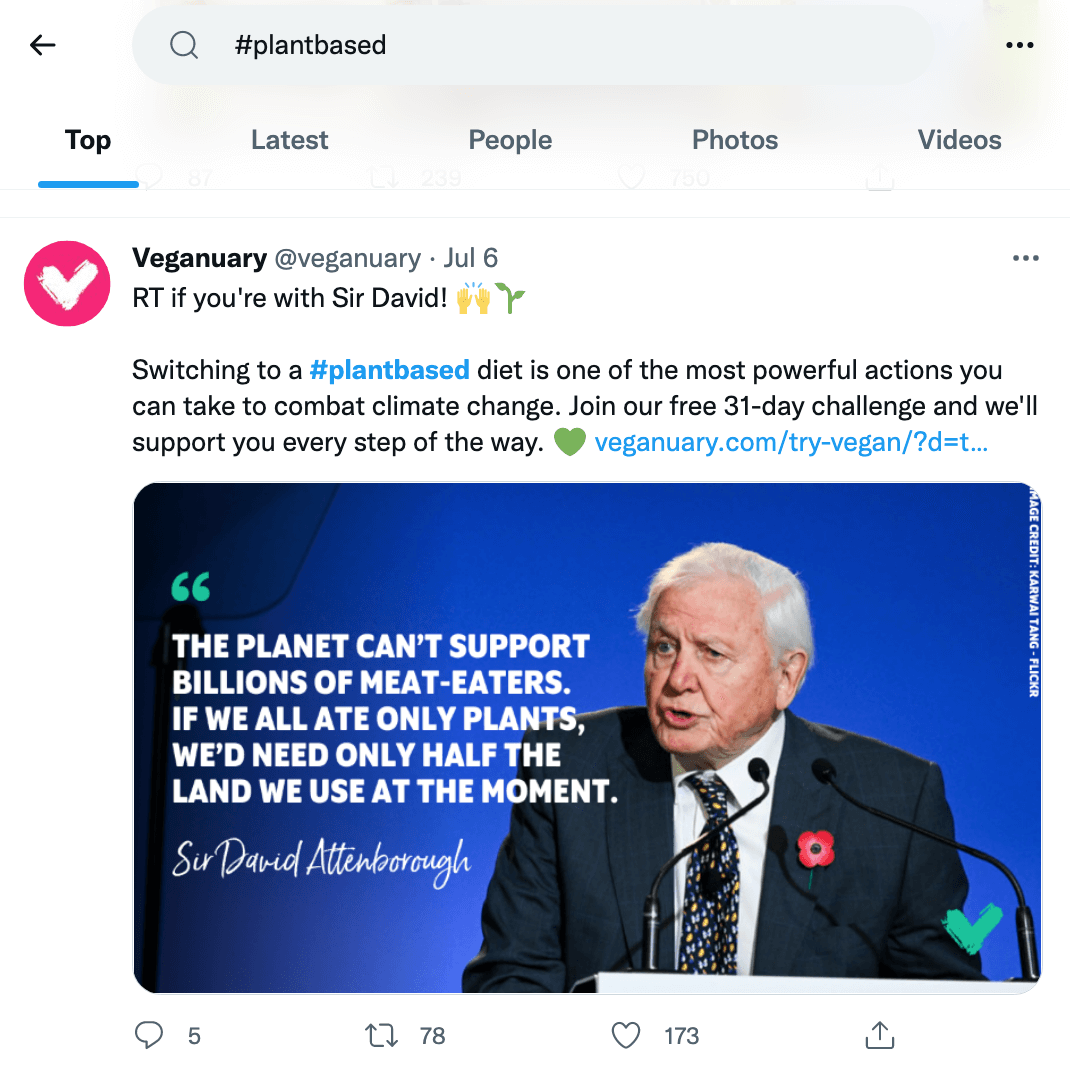This screenshot has width=1070, height=1070.
Task: Click the #plantbased hashtag link
Action: point(389,370)
